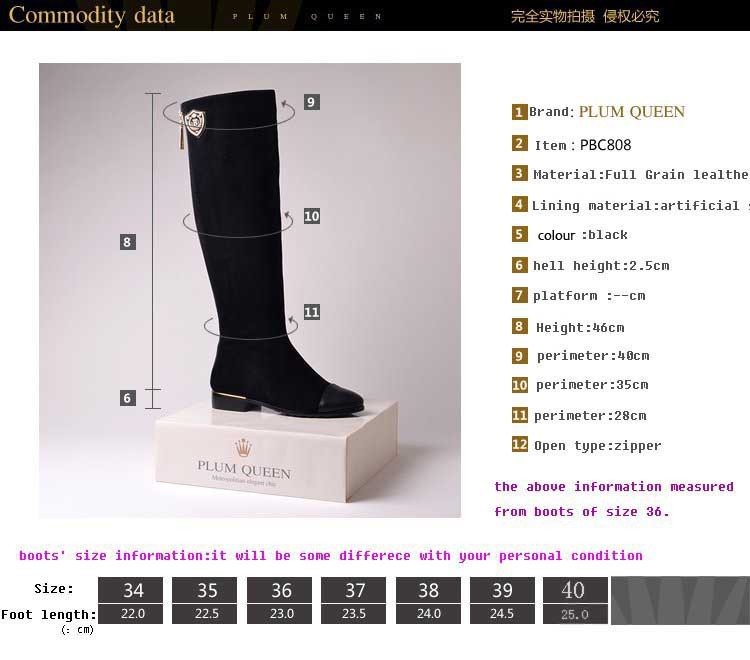The width and height of the screenshot is (750, 660).
Task: Click the number 8 height marker
Action: 127,242
